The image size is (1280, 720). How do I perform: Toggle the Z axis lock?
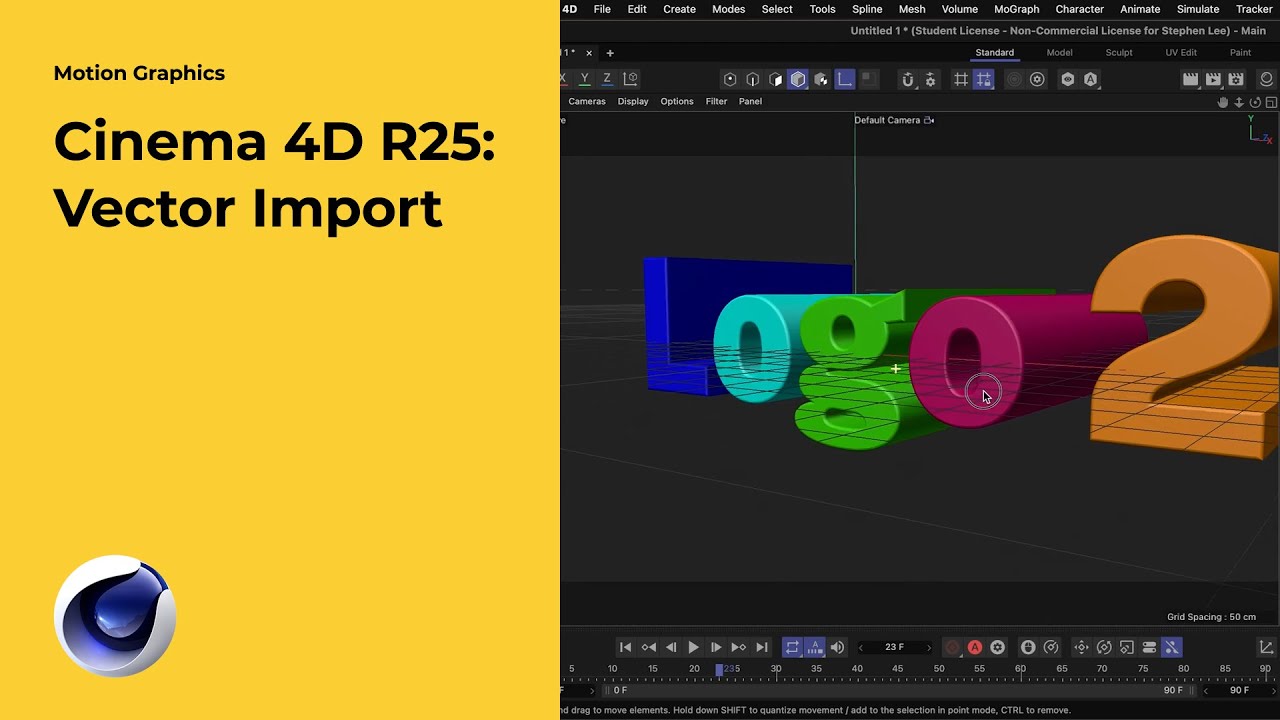[607, 79]
